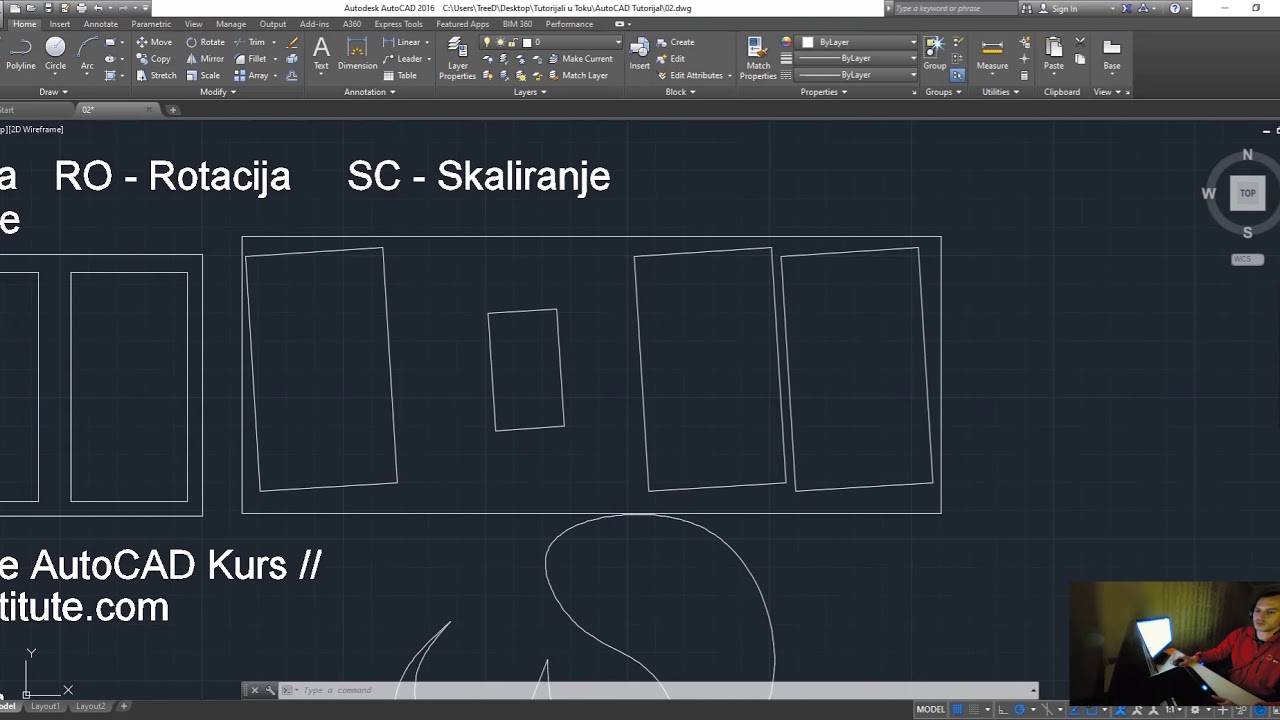
Task: Click Sign In button
Action: click(x=1058, y=8)
